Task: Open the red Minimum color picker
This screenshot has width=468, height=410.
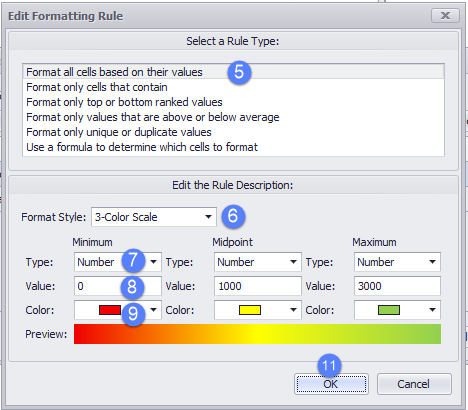Action: pos(118,310)
